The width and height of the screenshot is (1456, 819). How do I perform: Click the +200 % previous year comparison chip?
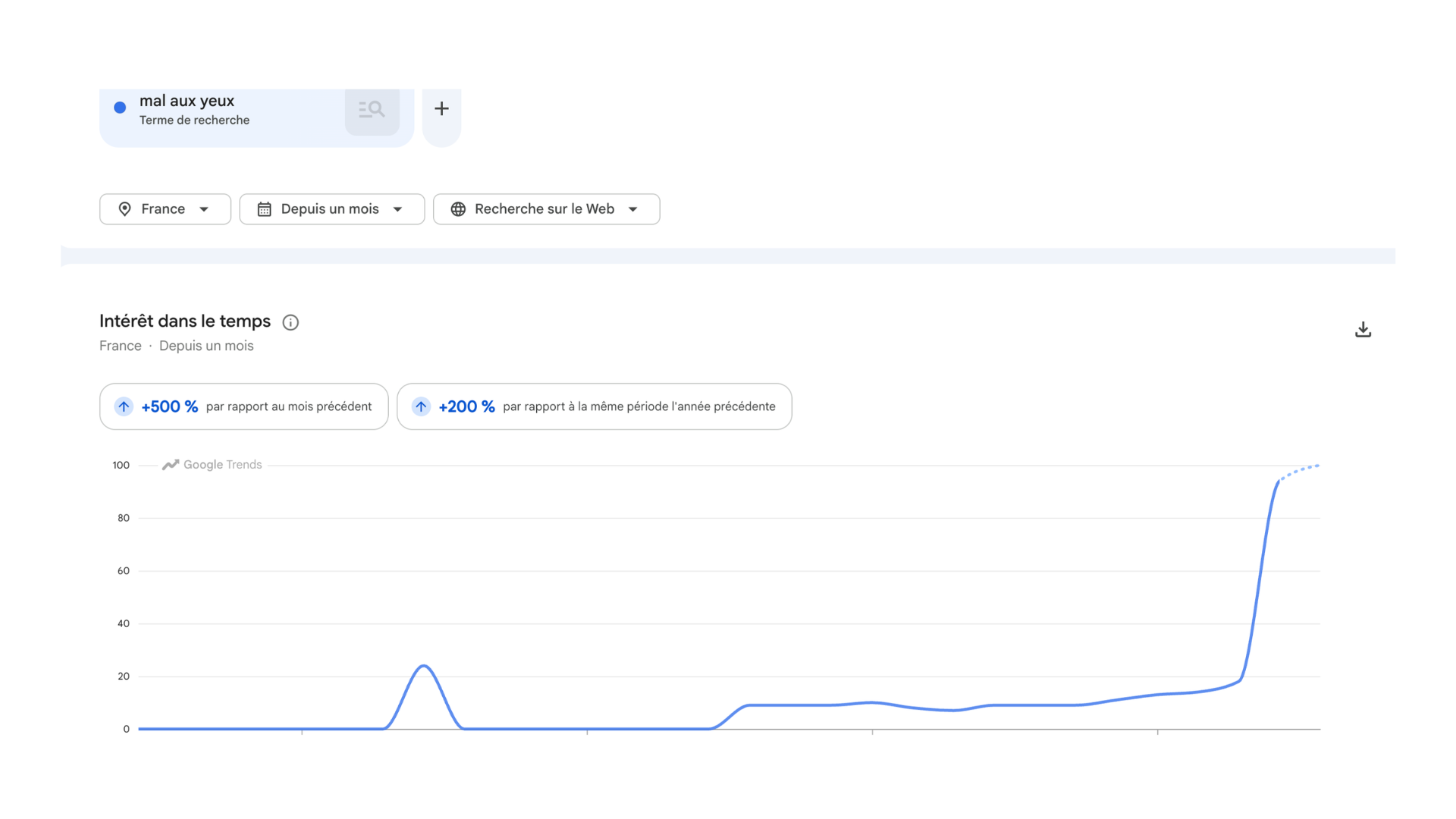pyautogui.click(x=595, y=406)
